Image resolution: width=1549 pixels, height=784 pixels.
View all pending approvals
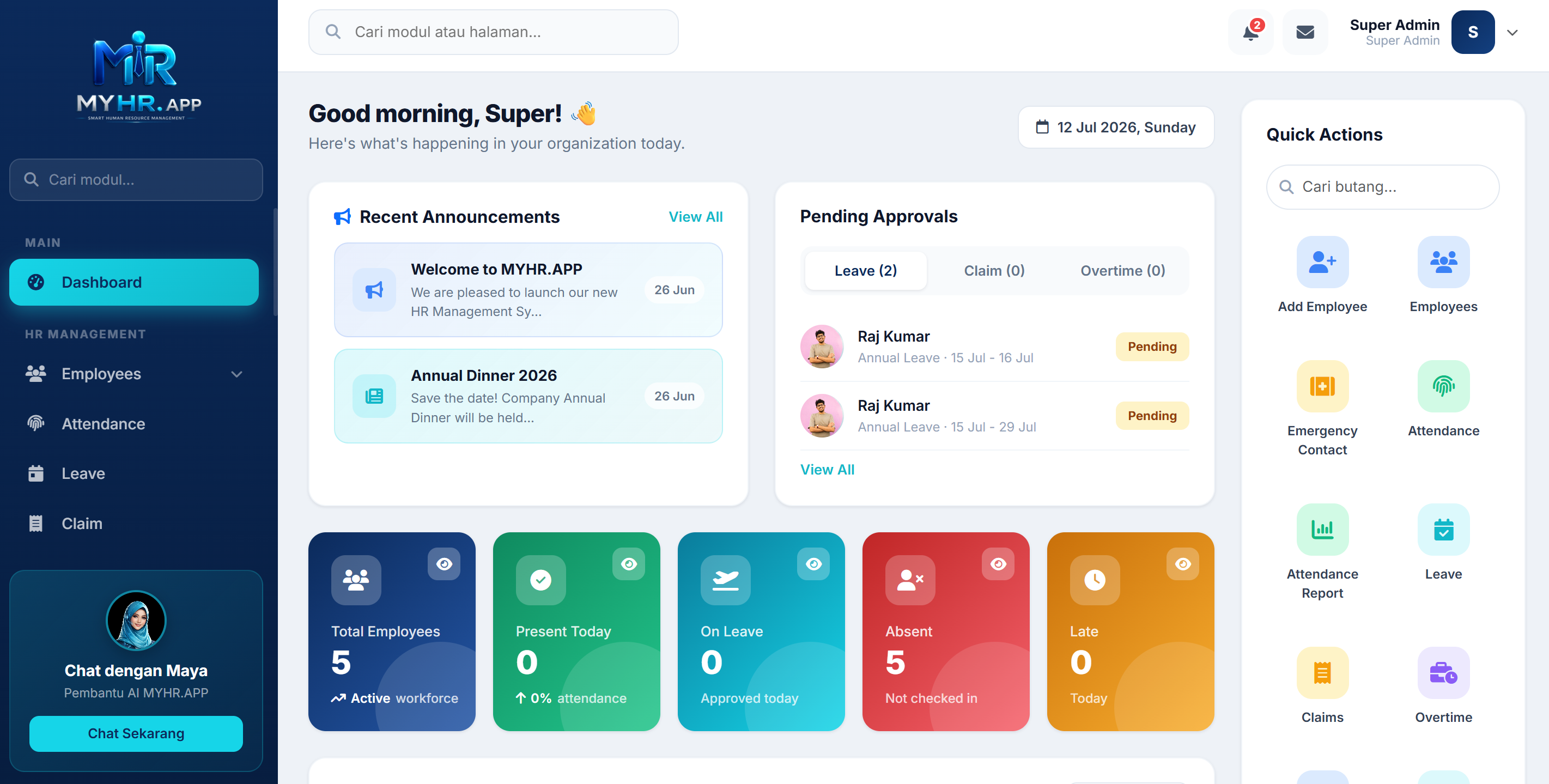(827, 470)
